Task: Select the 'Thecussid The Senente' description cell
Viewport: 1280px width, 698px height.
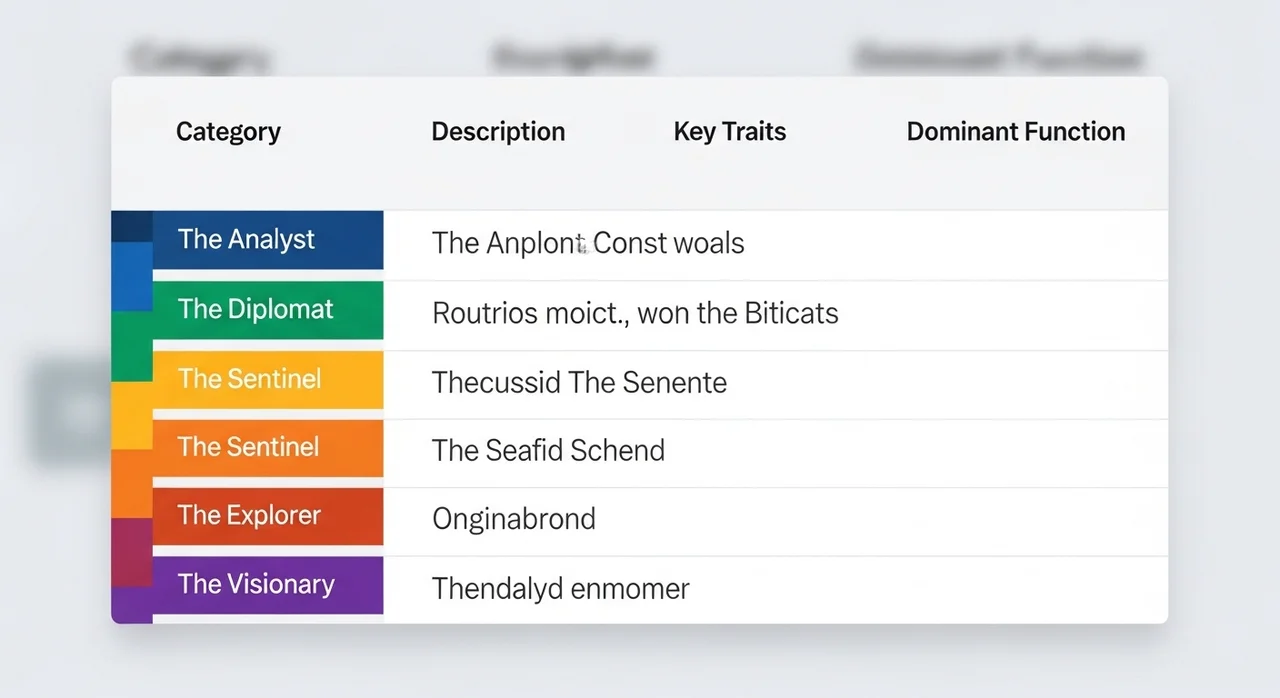Action: (579, 383)
